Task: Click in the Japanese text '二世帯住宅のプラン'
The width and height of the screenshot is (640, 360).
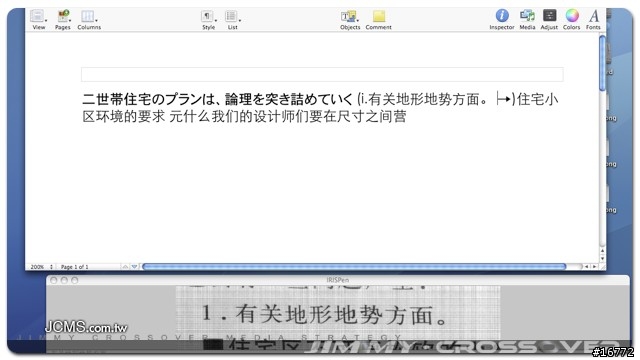Action: (x=142, y=99)
